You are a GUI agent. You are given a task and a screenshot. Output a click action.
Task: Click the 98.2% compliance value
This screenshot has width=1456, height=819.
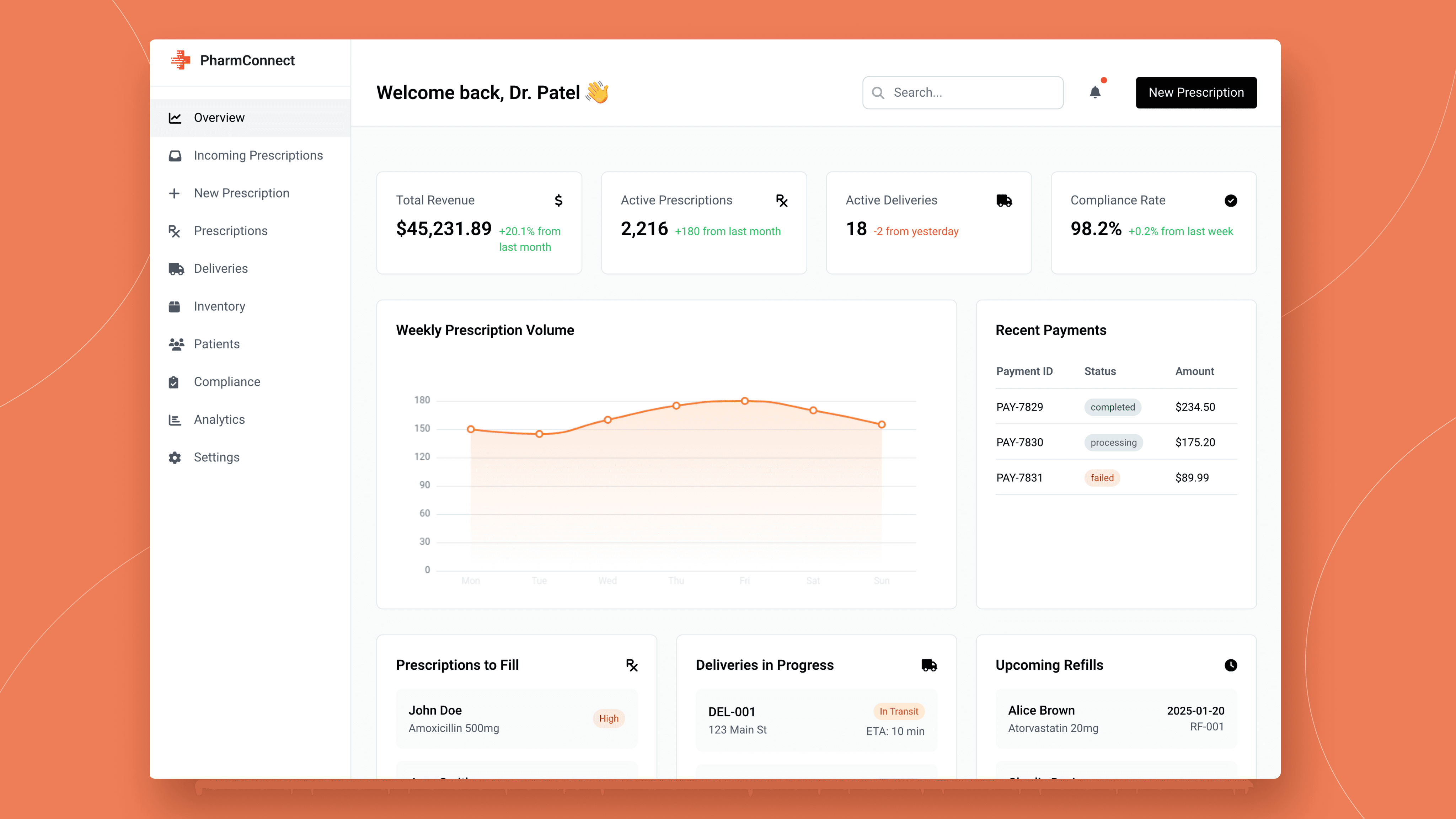(x=1096, y=229)
